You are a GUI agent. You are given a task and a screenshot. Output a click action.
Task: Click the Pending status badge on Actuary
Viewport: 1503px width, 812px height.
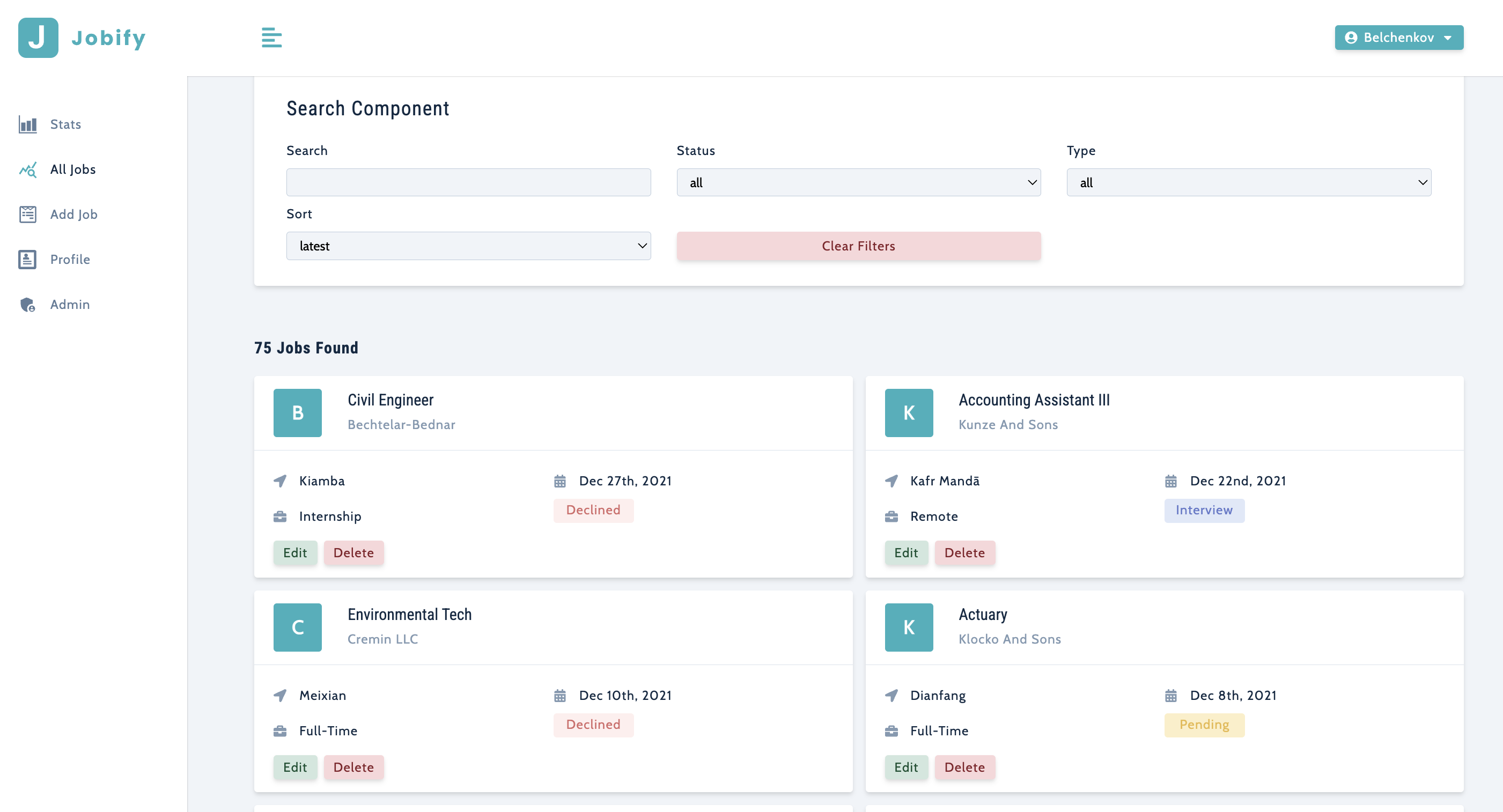[x=1204, y=725]
